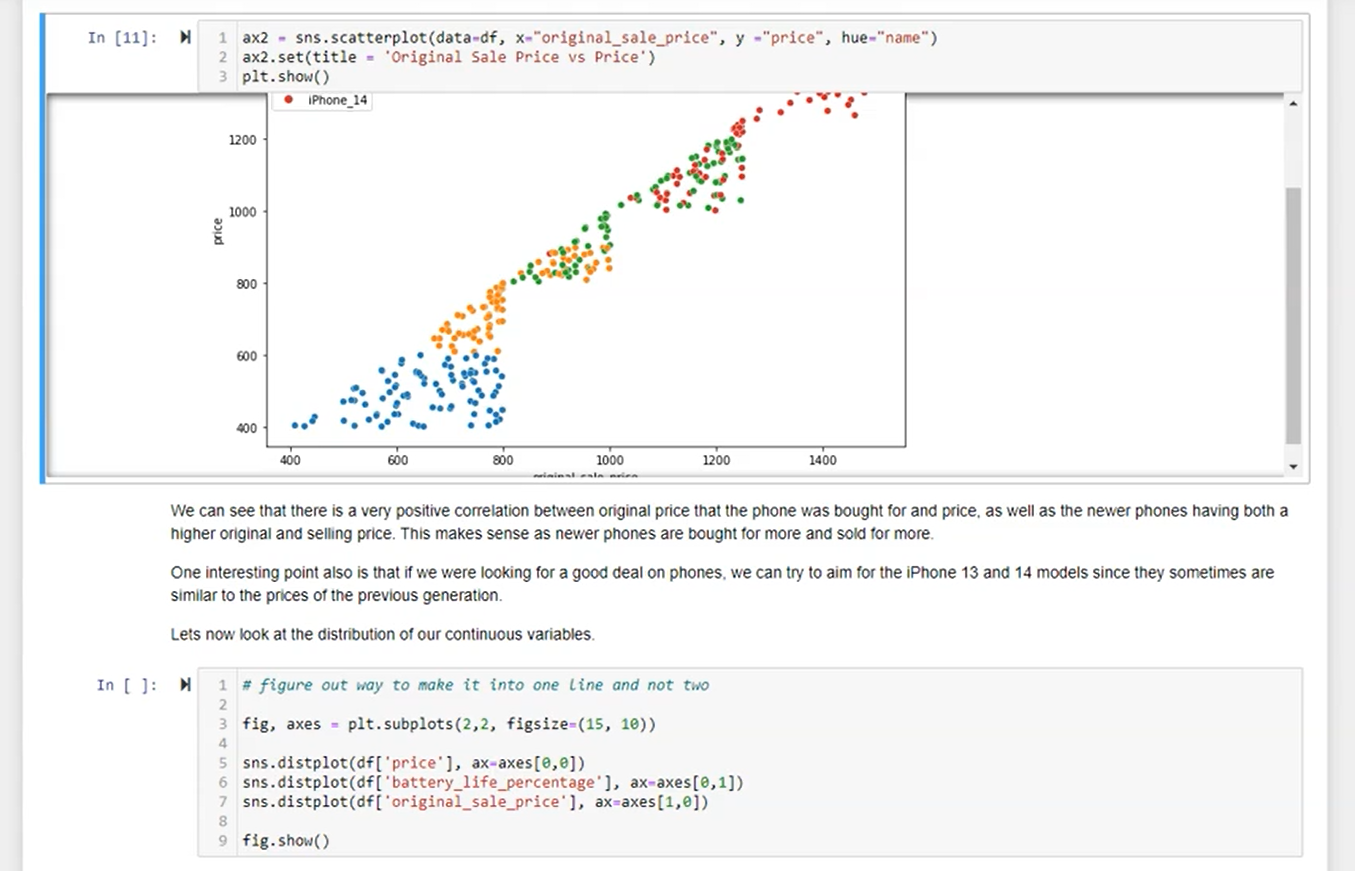The image size is (1355, 871).
Task: Click the gray scrollbar thumb in the output area
Action: pos(1293,315)
